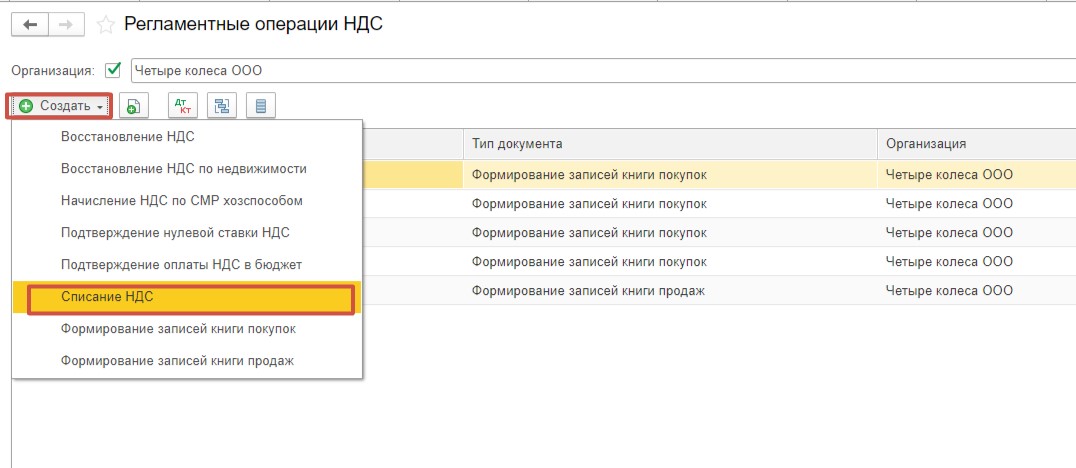Viewport: 1076px width, 468px height.
Task: Open related documents structure icon
Action: point(222,106)
